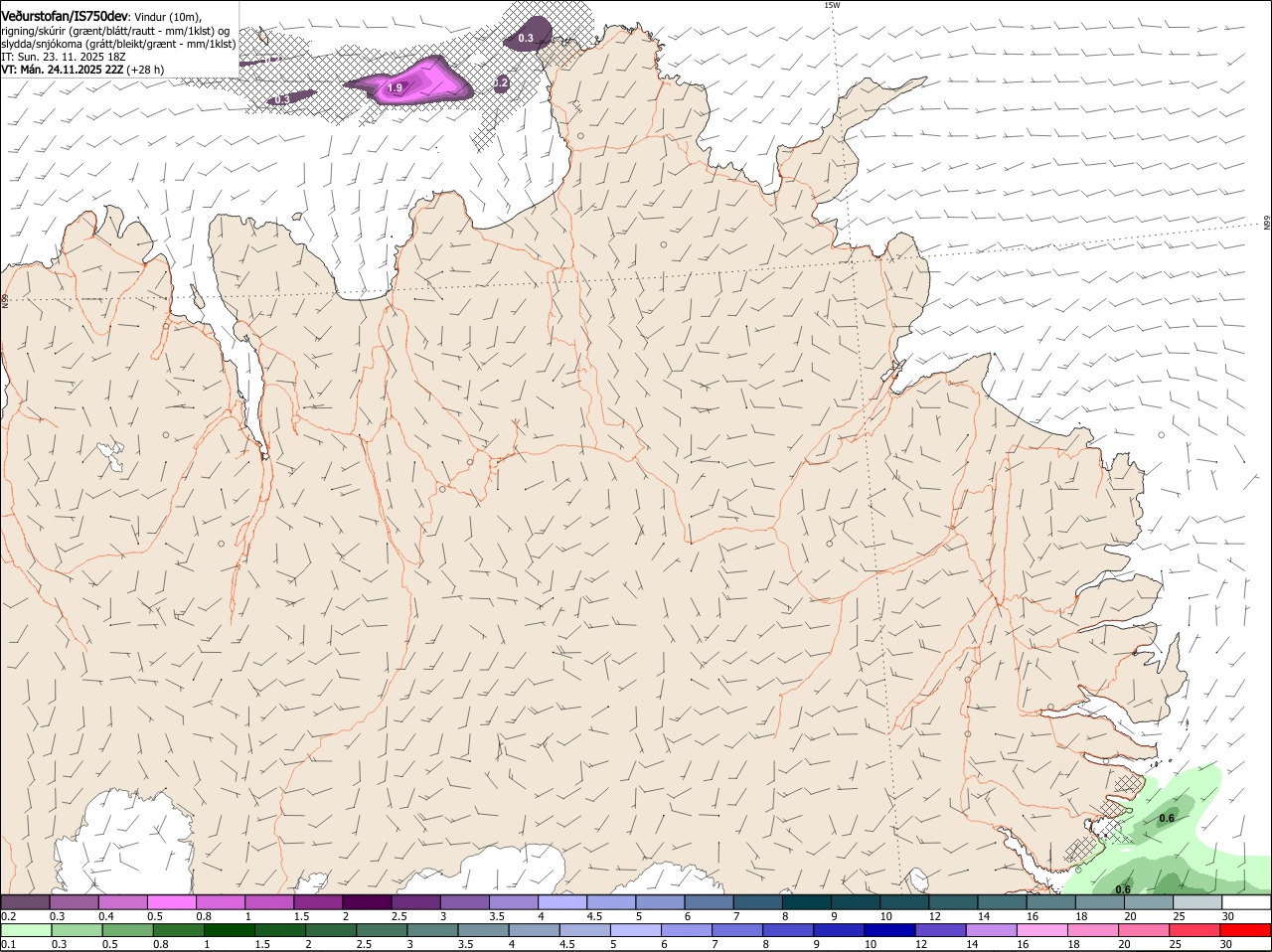Select the lower-scale pale pink swatch starting at 16
This screenshot has height=952, width=1272.
[1042, 930]
